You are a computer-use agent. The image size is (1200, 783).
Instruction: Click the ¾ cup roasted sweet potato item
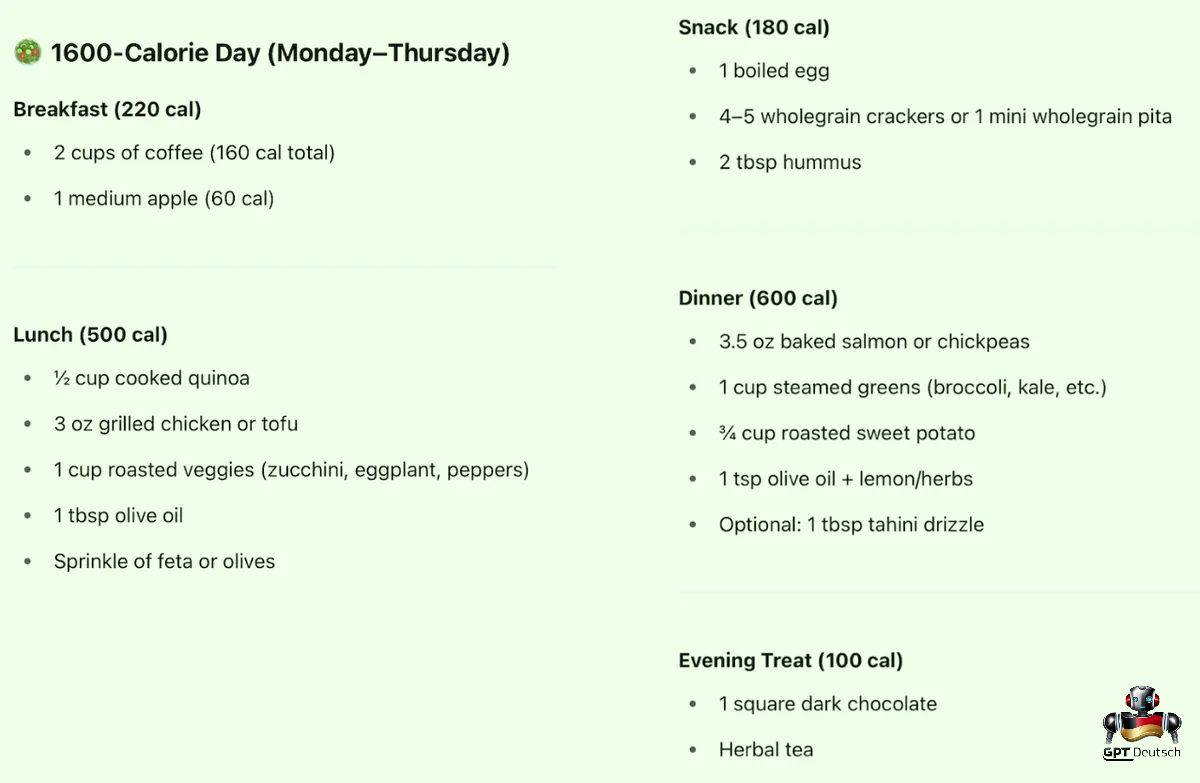(x=847, y=433)
